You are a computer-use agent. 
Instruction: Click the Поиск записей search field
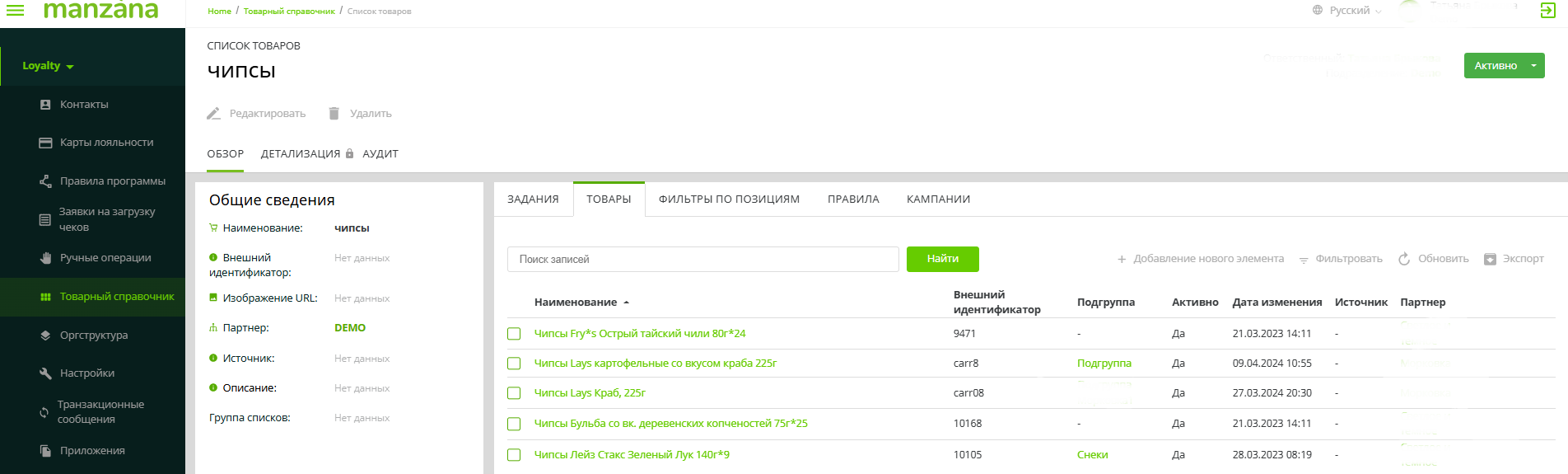[x=702, y=259]
